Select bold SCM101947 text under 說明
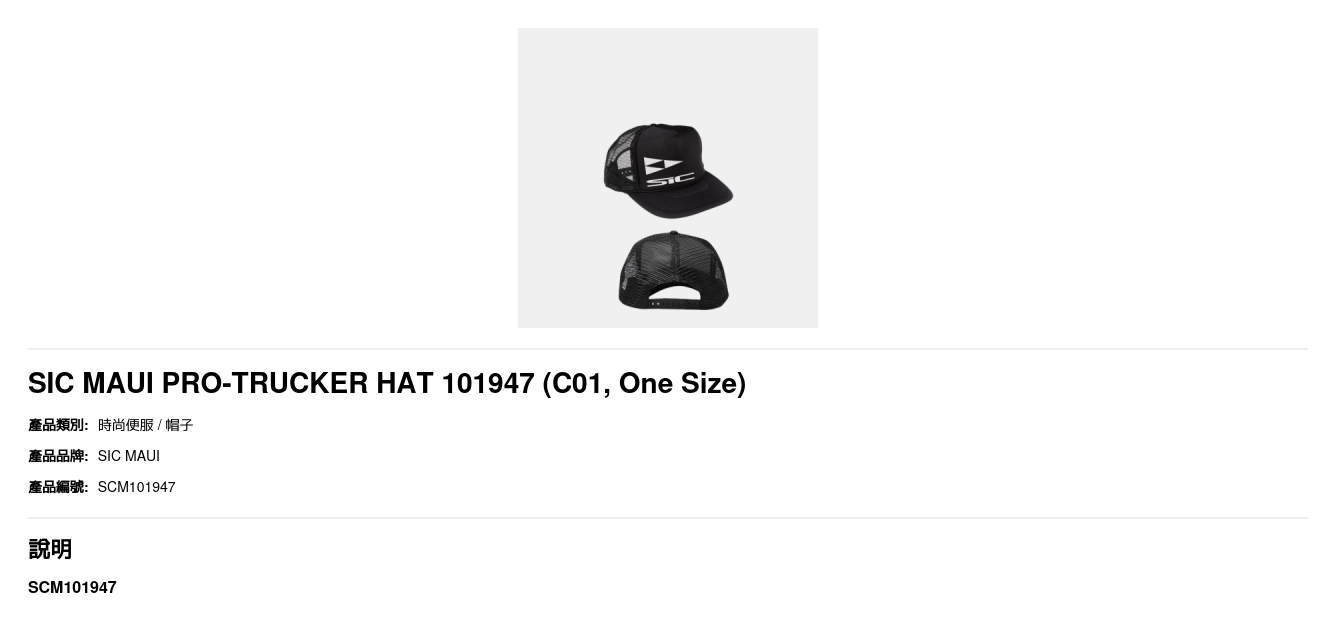This screenshot has width=1328, height=627. click(x=72, y=587)
